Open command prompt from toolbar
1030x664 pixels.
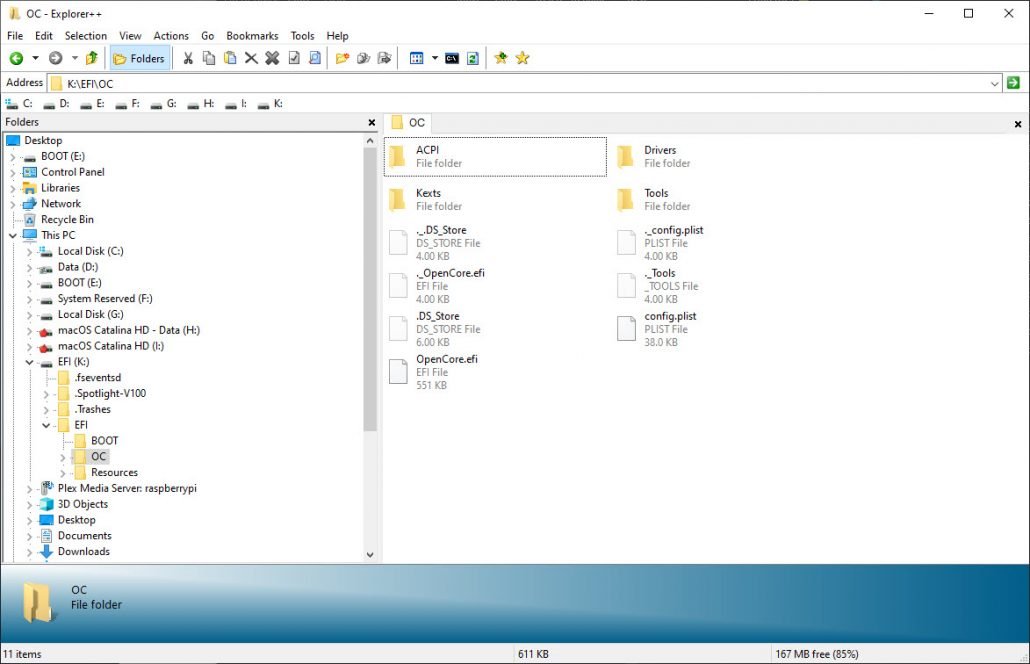tap(452, 58)
